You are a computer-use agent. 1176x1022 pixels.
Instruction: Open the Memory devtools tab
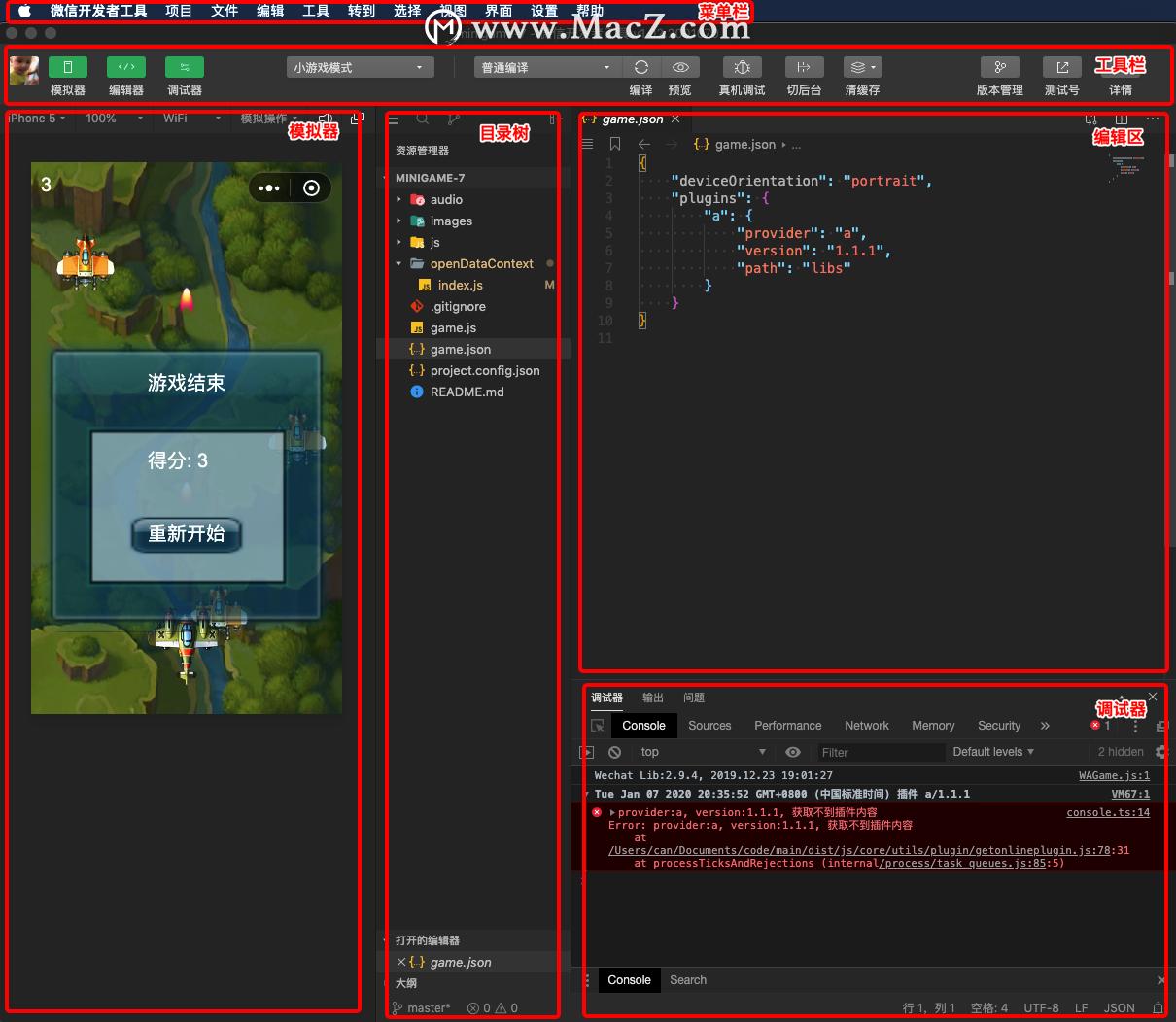coord(933,726)
